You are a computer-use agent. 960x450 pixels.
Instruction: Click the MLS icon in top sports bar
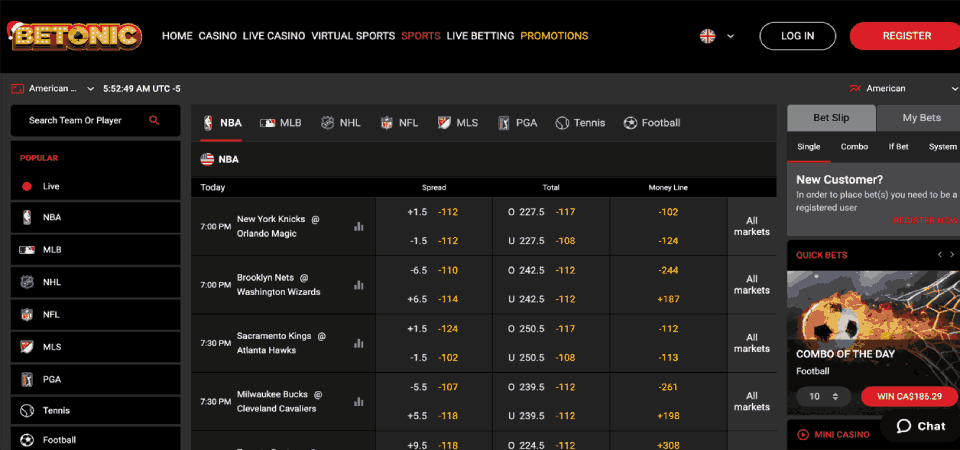click(x=445, y=123)
